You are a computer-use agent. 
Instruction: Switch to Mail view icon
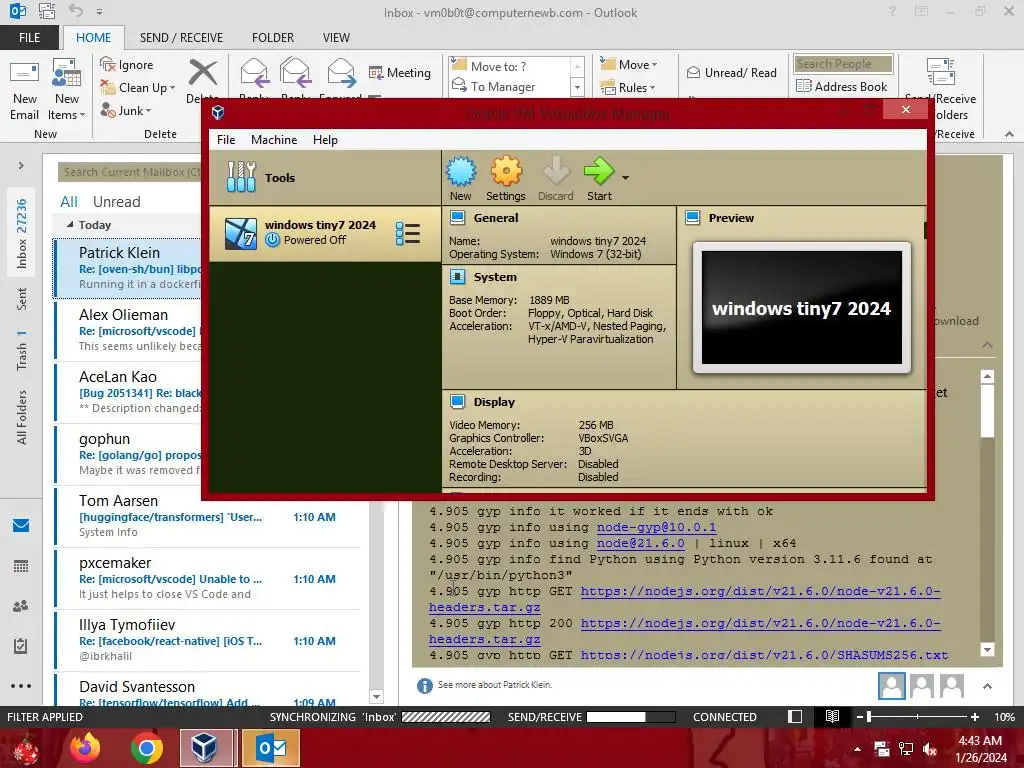tap(21, 526)
